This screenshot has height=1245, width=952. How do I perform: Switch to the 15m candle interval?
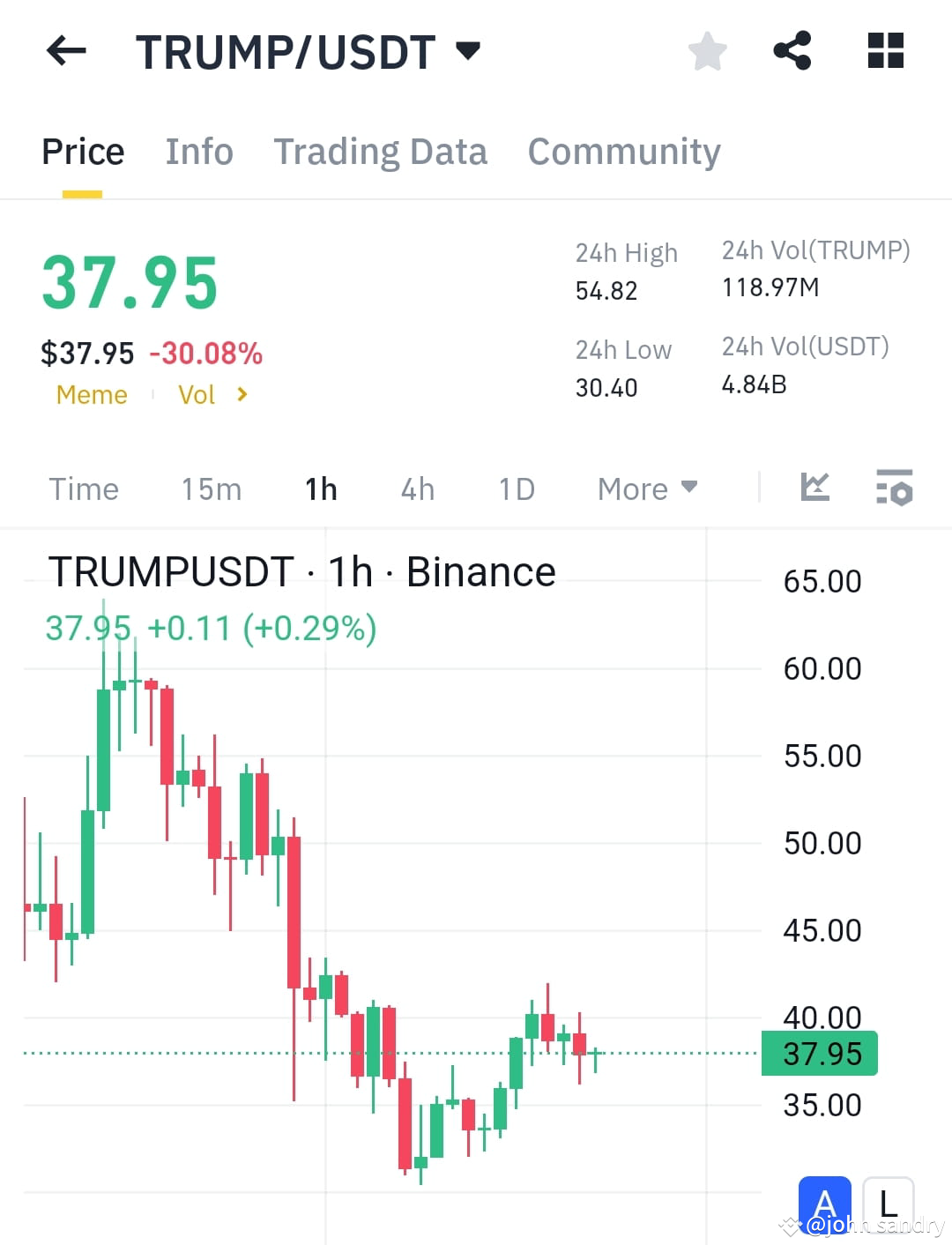(x=211, y=488)
